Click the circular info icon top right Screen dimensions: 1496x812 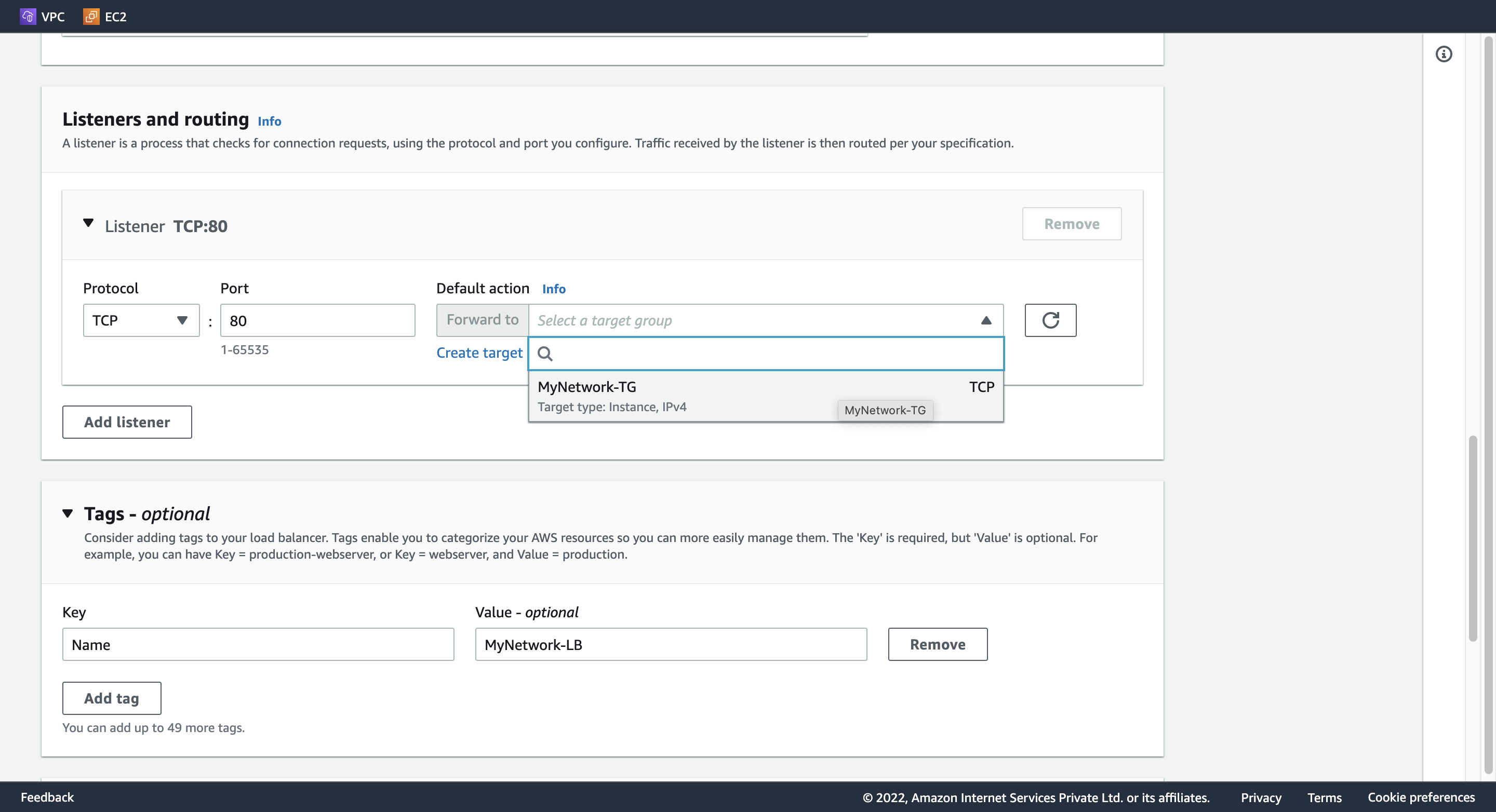[1443, 54]
